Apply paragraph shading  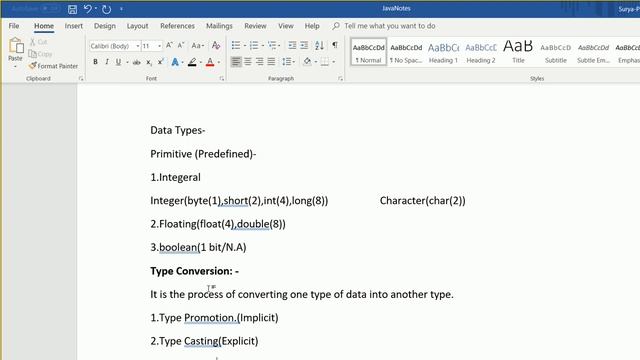point(307,62)
